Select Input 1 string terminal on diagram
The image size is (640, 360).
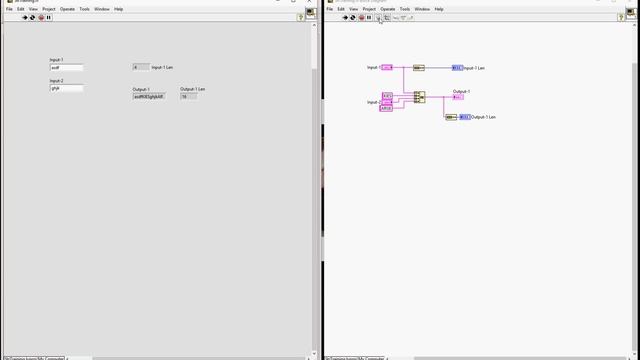(x=387, y=67)
